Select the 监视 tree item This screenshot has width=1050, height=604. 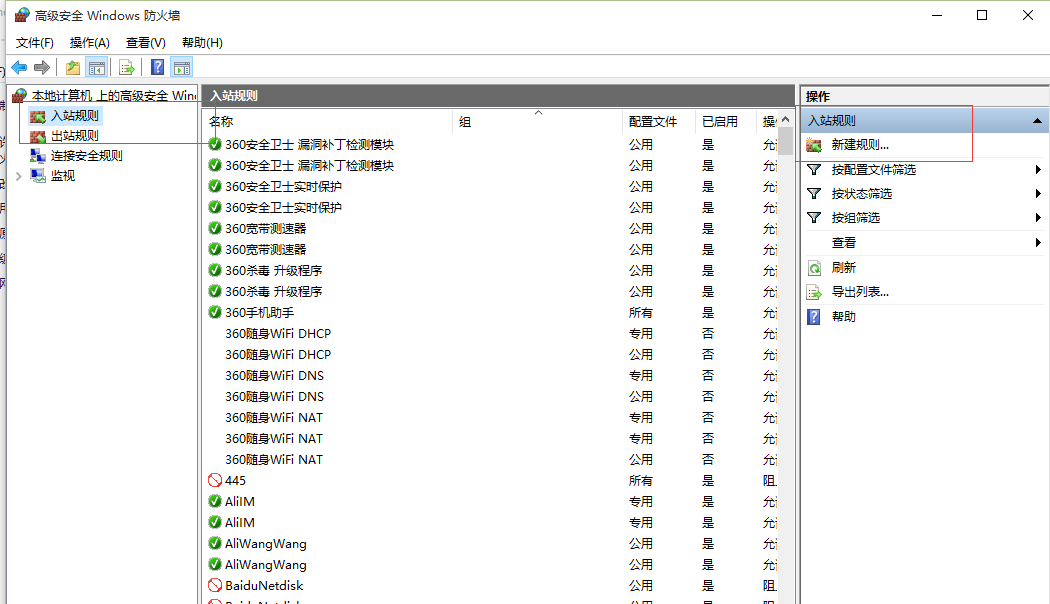pyautogui.click(x=63, y=176)
